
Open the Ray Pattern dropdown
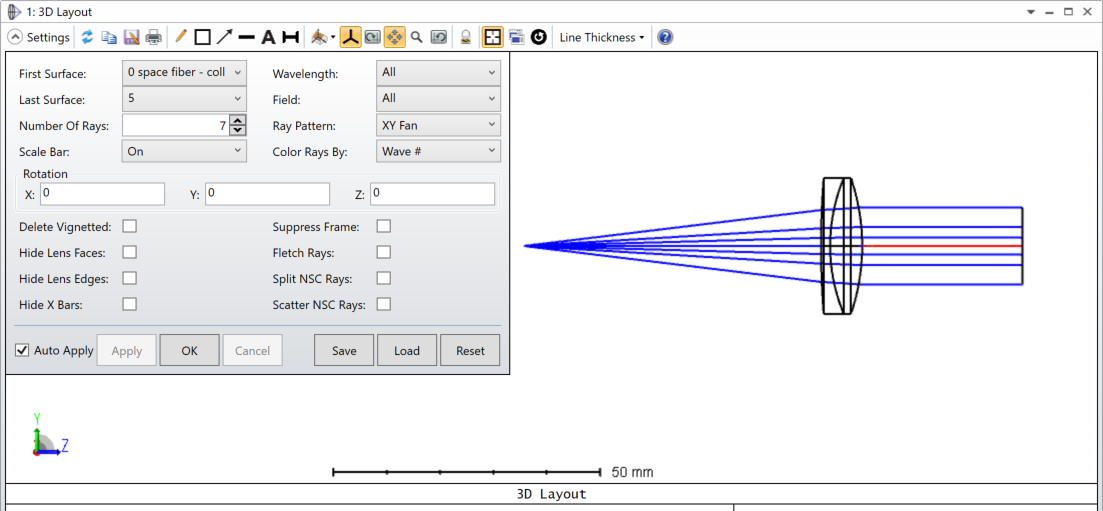pyautogui.click(x=438, y=125)
